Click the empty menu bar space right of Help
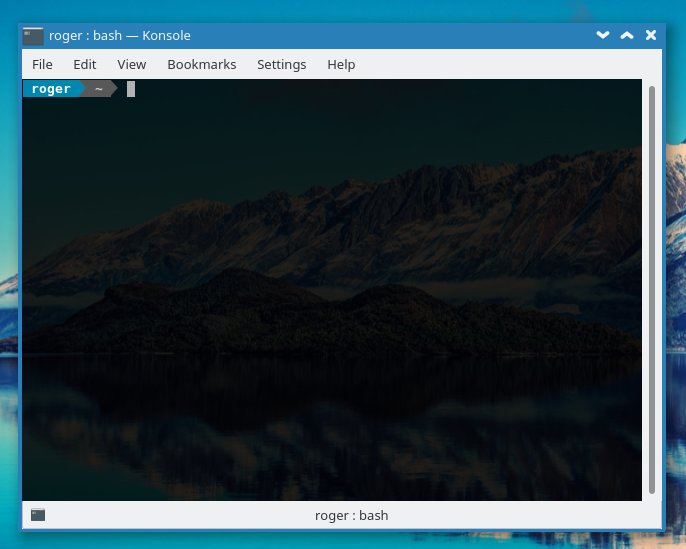This screenshot has height=549, width=686. [x=500, y=64]
